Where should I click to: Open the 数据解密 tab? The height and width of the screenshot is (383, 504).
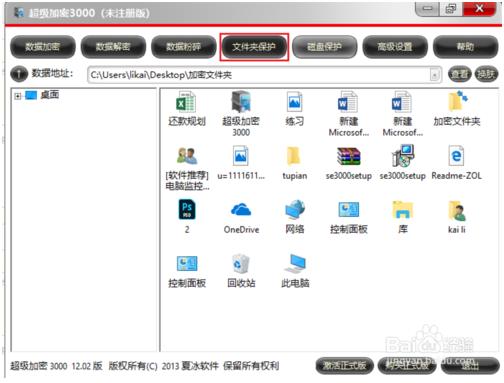tap(113, 46)
